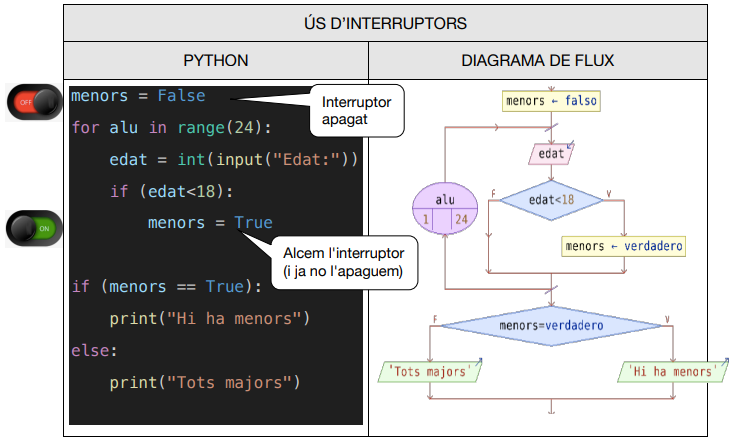735x443 pixels.
Task: Click the 'Interruptor apagat' callout bubble
Action: [356, 110]
